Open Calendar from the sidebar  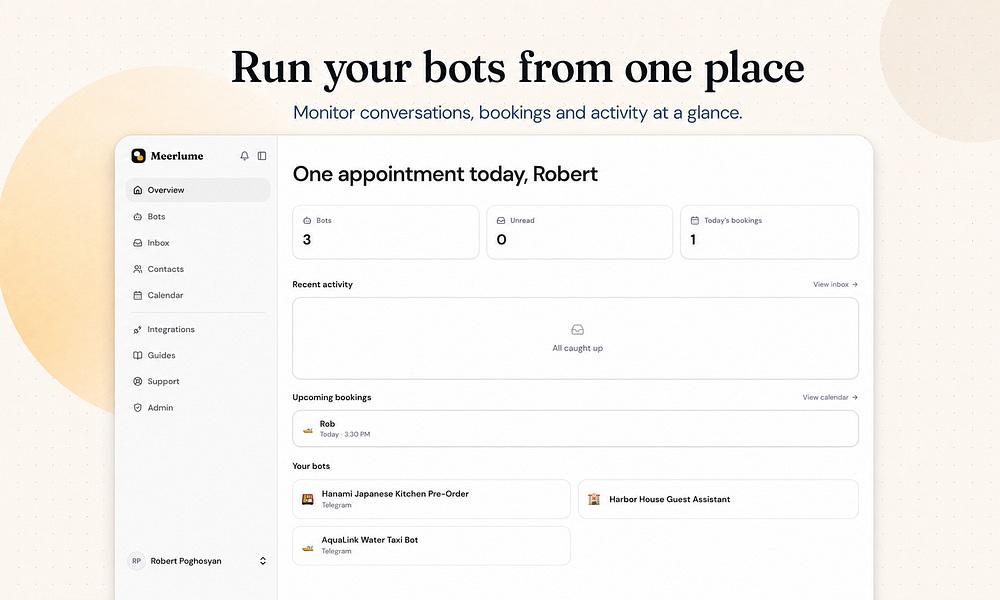point(198,295)
